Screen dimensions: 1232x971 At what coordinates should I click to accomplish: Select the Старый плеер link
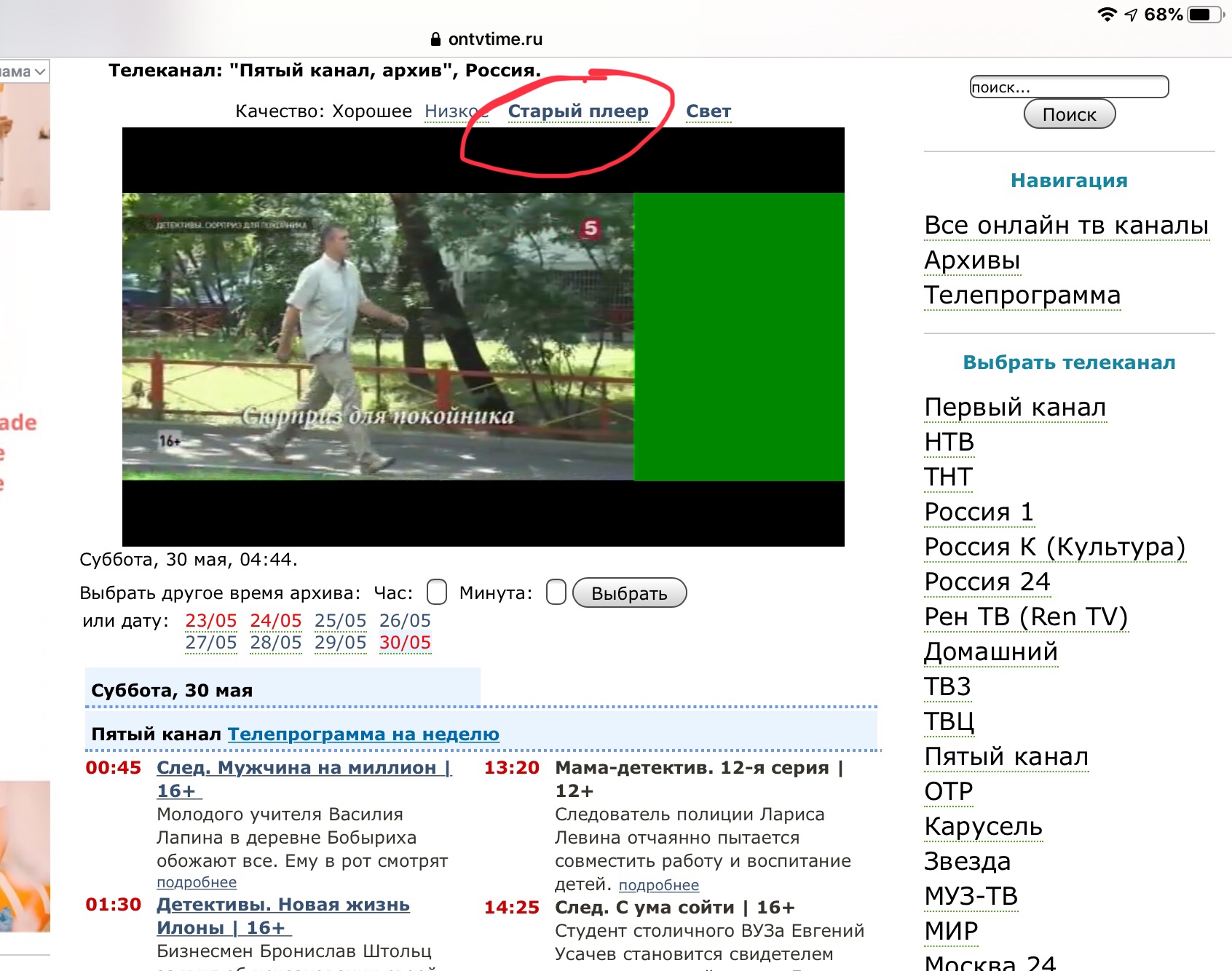tap(578, 111)
